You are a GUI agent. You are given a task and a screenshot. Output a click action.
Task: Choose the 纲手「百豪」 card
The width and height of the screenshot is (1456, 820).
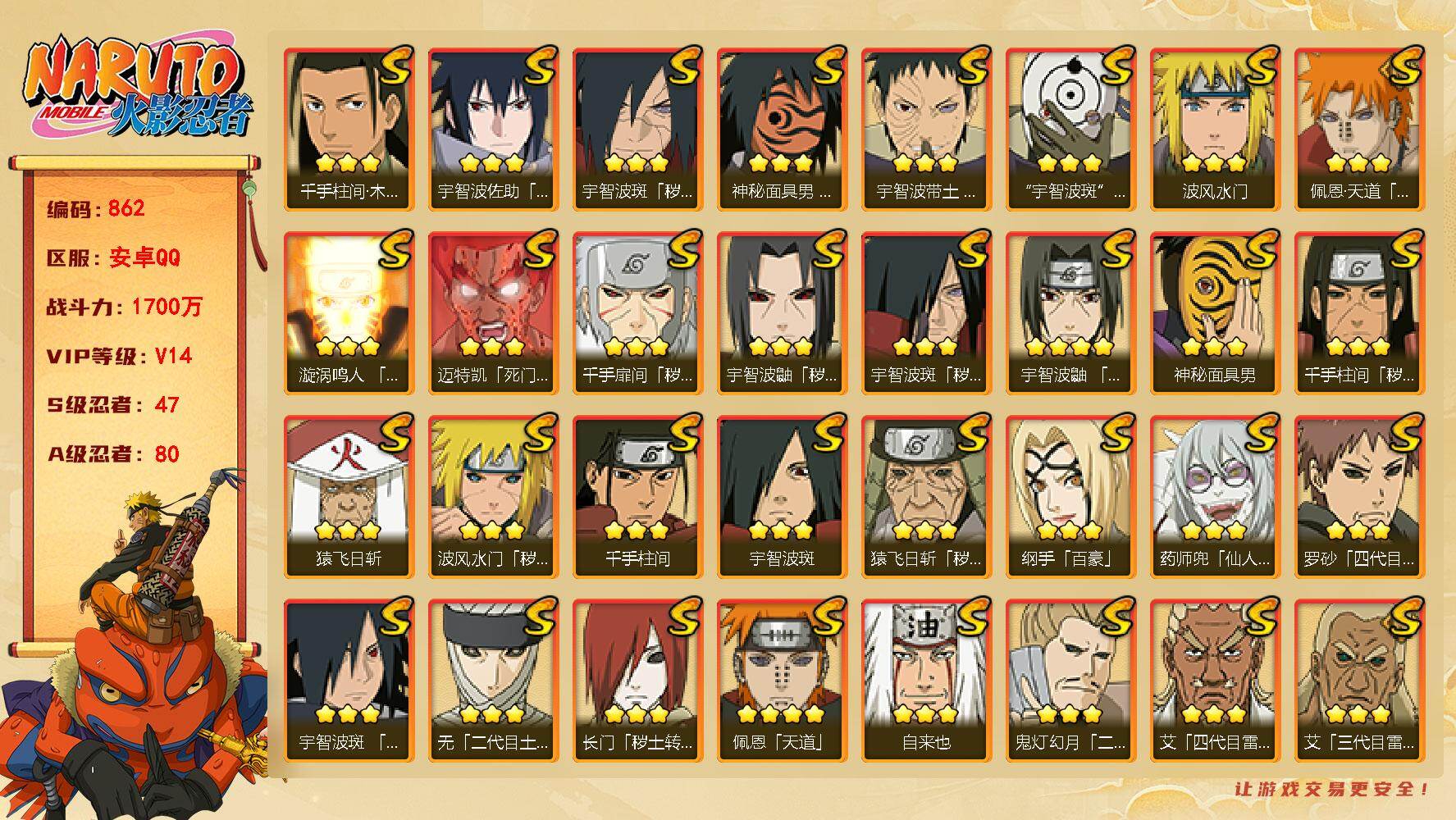(1070, 498)
